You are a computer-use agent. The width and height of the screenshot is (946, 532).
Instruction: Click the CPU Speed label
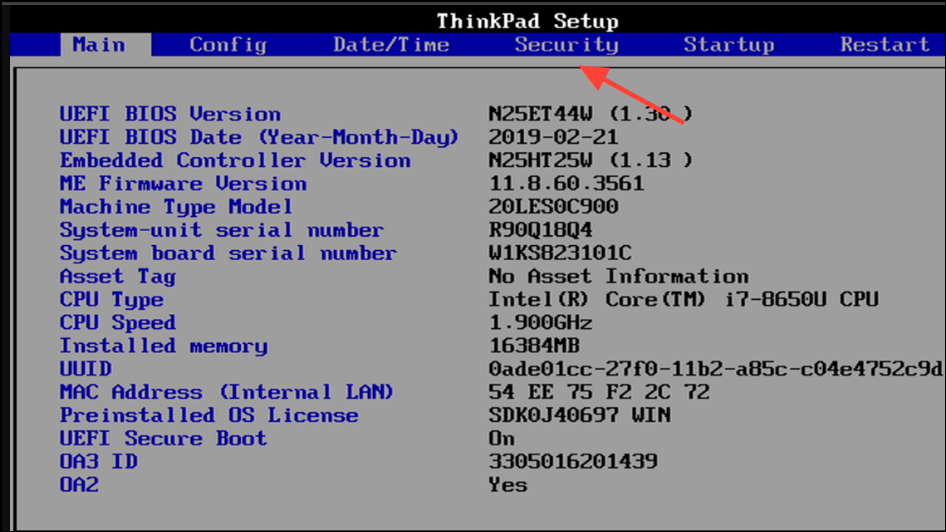pyautogui.click(x=118, y=323)
